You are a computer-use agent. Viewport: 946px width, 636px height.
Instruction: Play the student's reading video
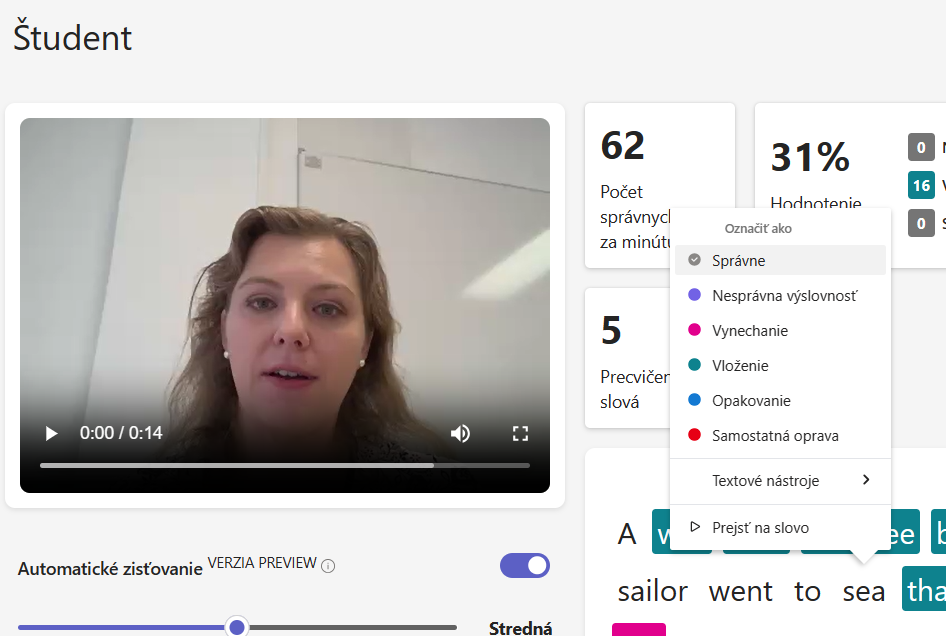point(51,433)
